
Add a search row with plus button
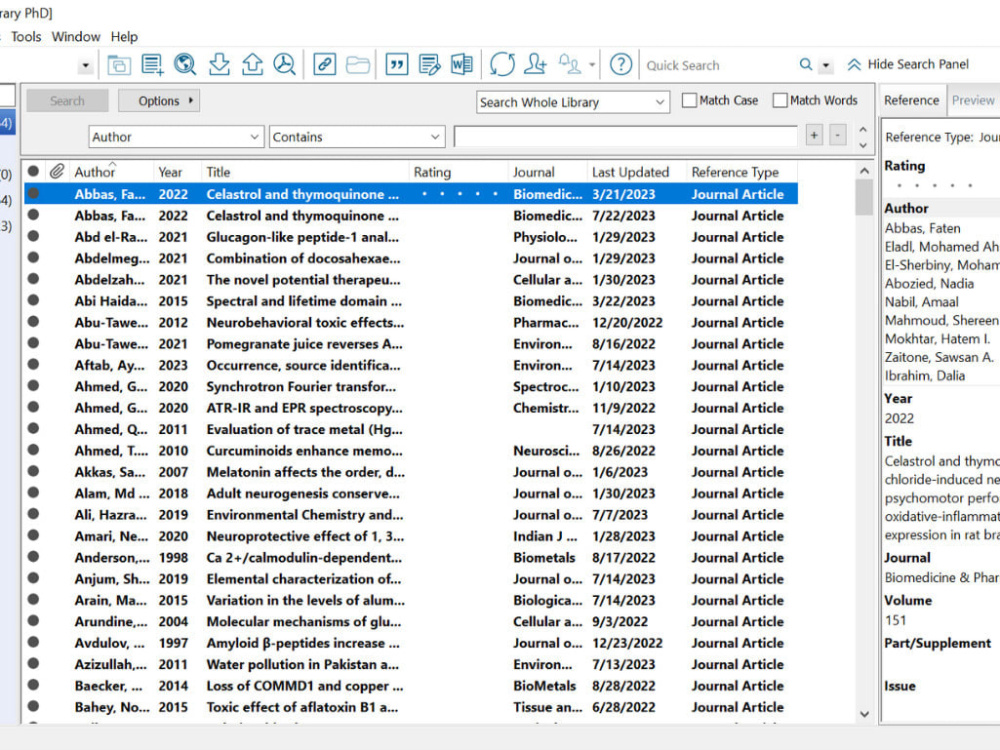point(814,135)
